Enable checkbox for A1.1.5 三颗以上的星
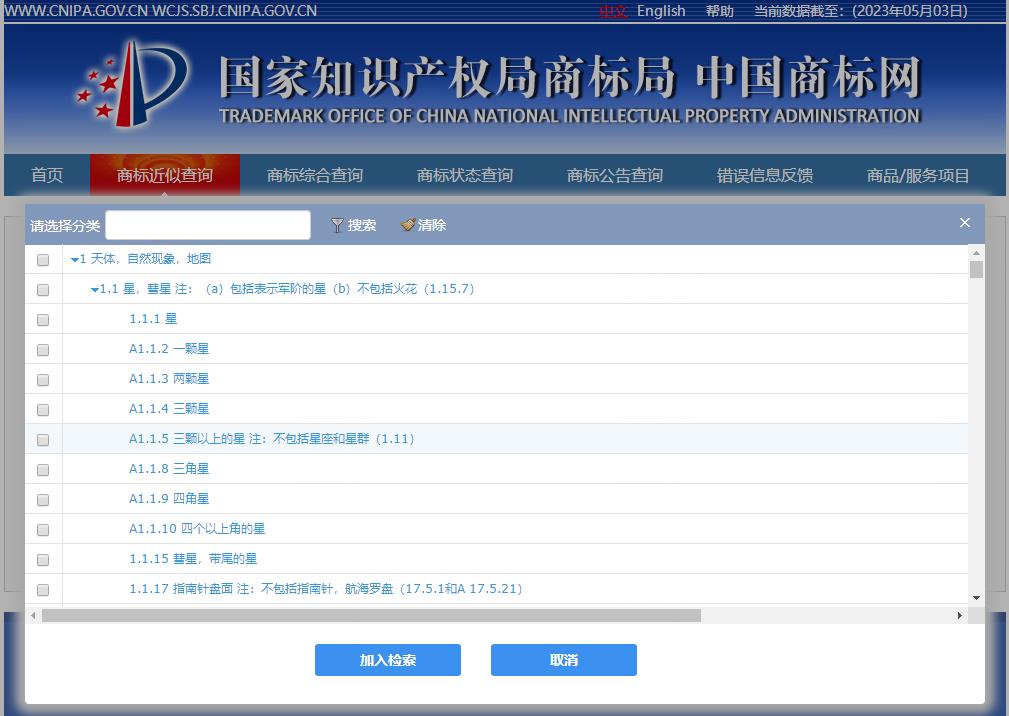 (x=43, y=439)
